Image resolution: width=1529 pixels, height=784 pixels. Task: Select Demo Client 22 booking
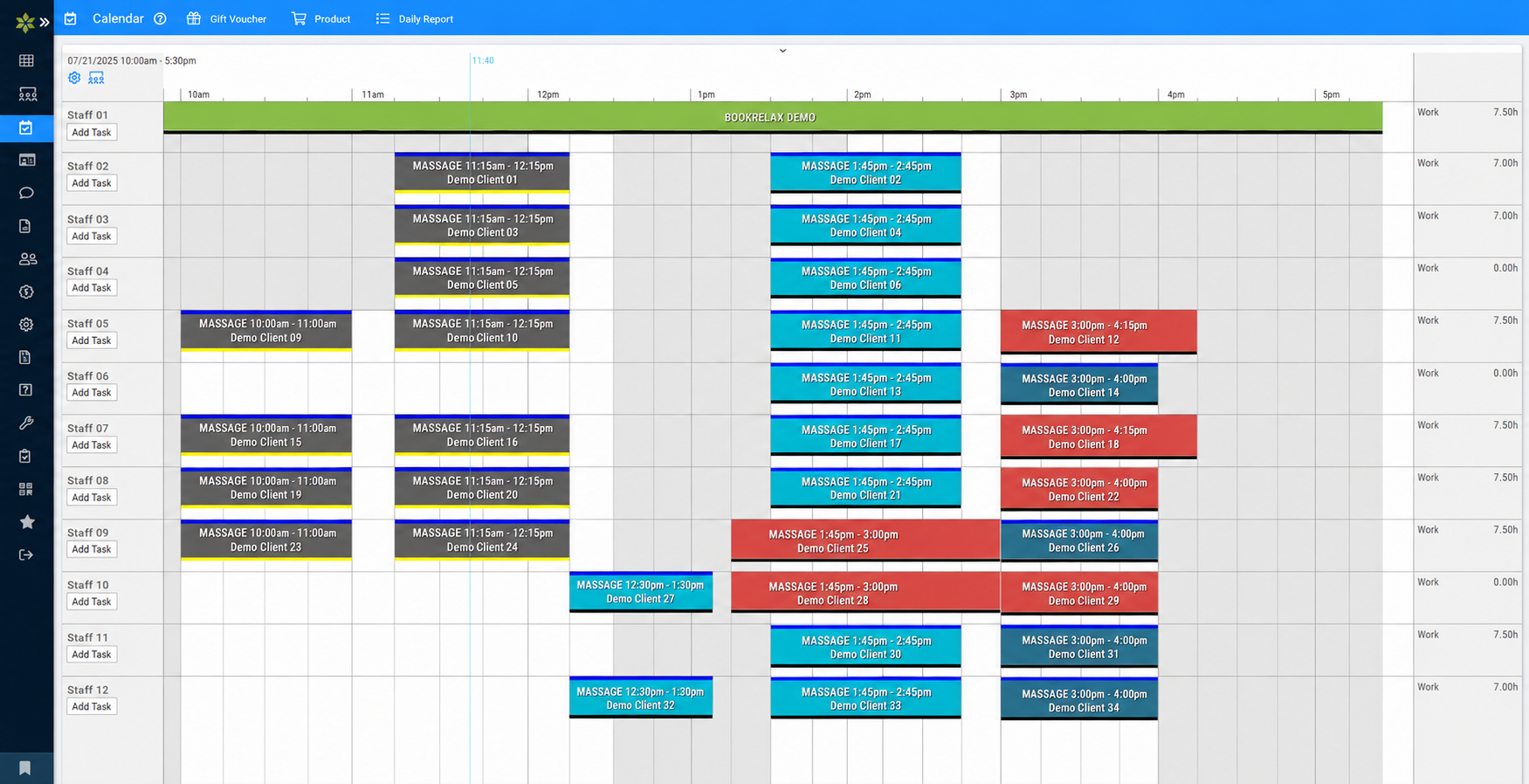tap(1079, 489)
